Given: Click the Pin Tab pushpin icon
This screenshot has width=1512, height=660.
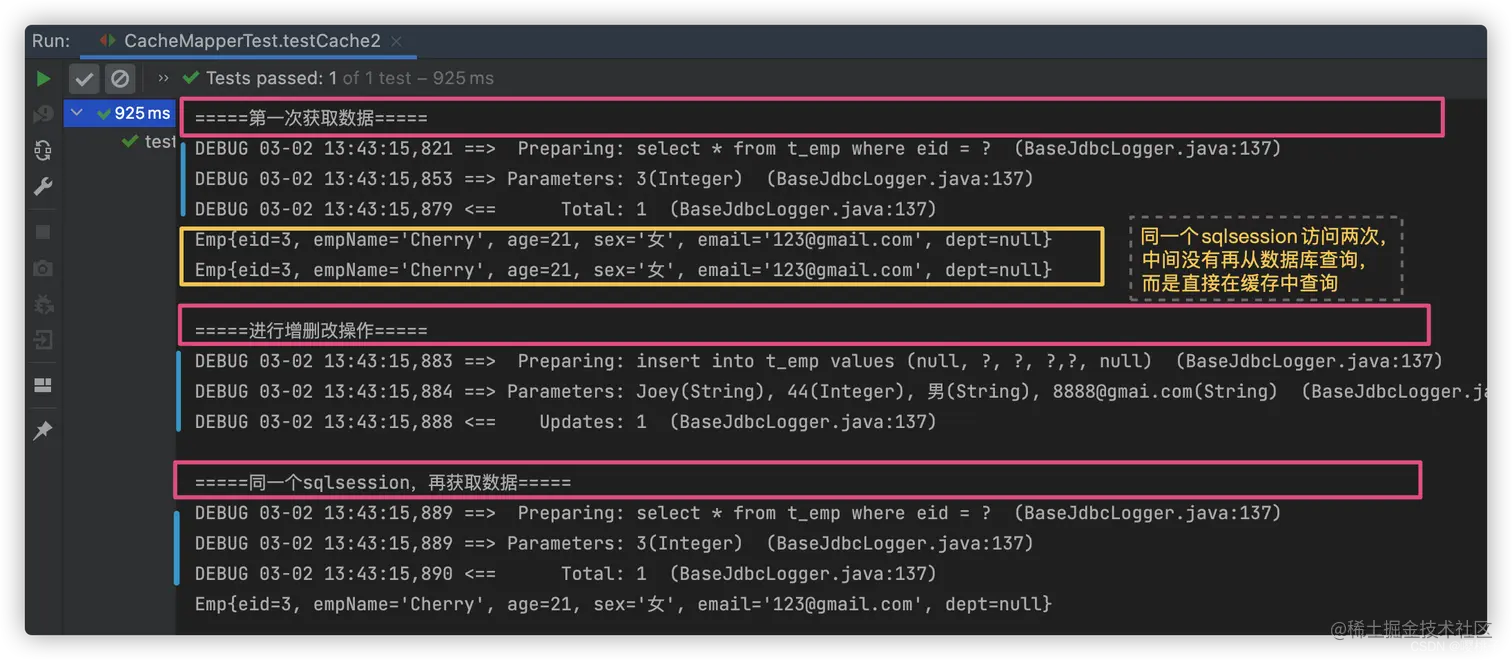Looking at the screenshot, I should click(43, 431).
